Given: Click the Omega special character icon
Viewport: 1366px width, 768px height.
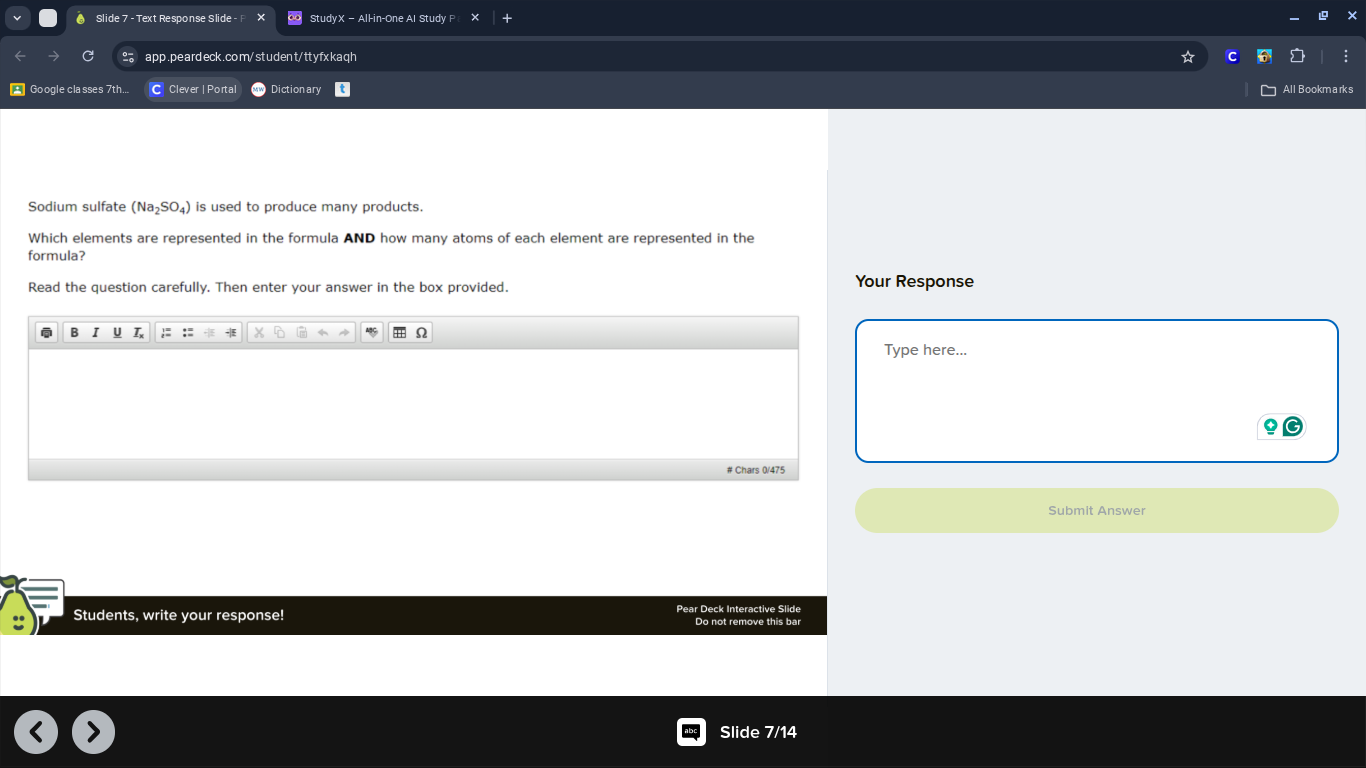Looking at the screenshot, I should (421, 333).
